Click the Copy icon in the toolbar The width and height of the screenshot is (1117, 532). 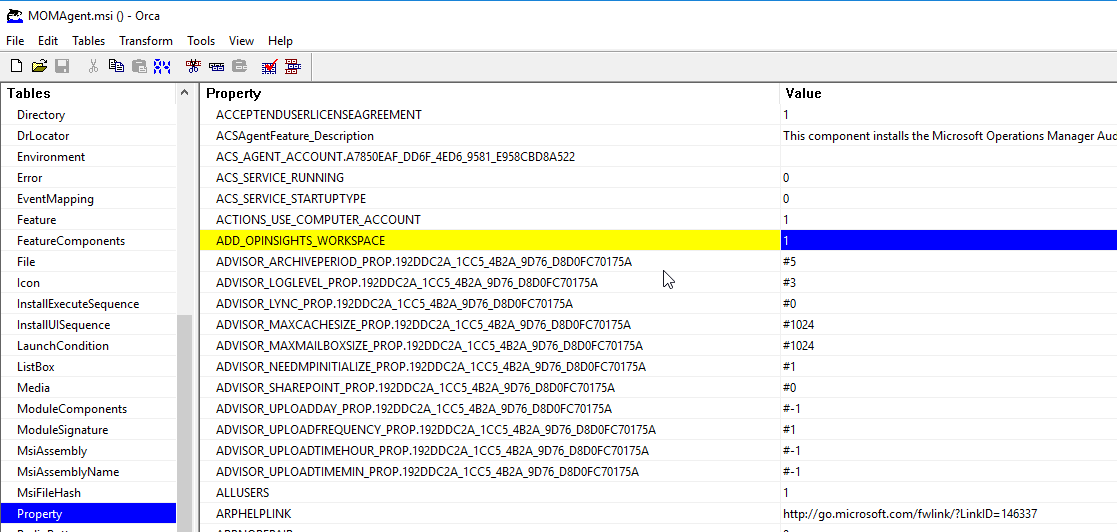pos(116,67)
